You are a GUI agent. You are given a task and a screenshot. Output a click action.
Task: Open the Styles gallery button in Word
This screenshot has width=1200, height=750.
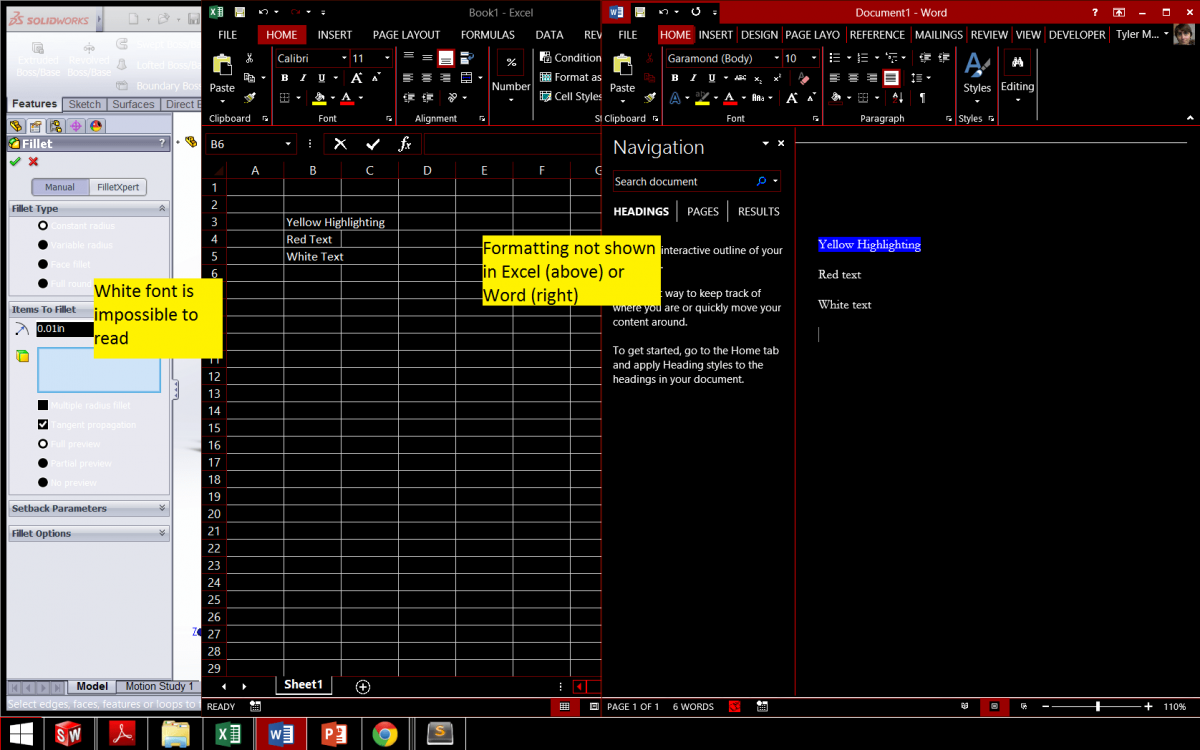point(977,75)
